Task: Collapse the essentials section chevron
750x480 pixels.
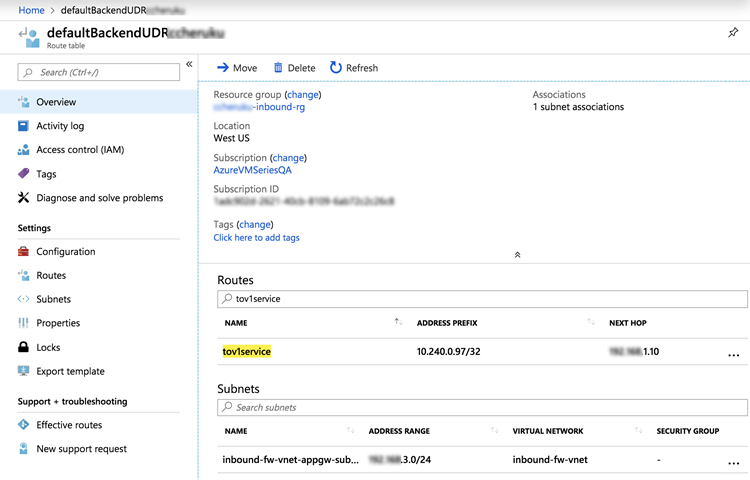Action: click(517, 255)
